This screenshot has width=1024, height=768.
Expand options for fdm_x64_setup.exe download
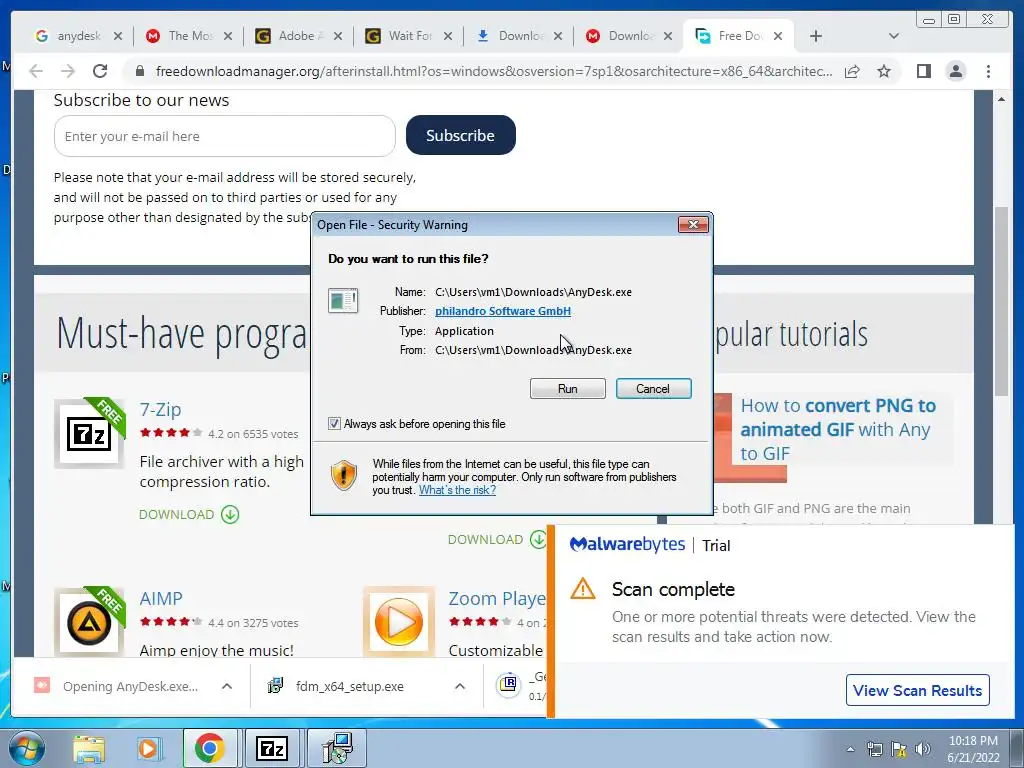(460, 686)
